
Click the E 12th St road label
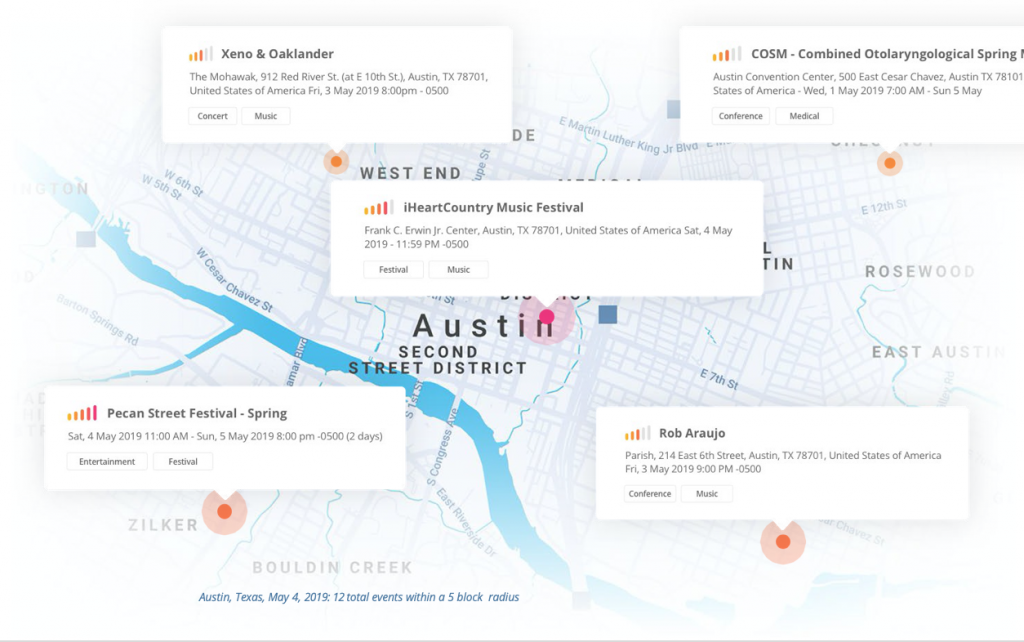click(884, 208)
